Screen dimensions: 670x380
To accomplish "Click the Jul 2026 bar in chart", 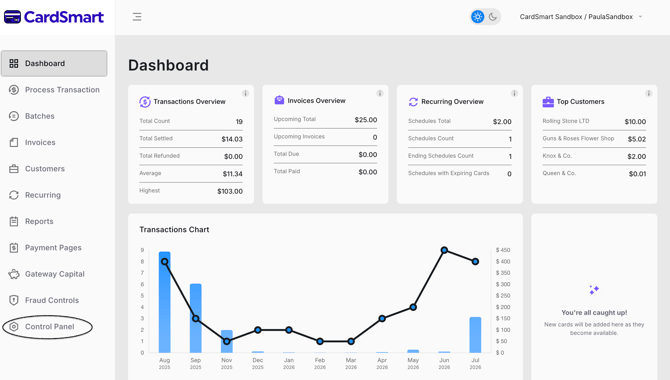I will click(475, 335).
